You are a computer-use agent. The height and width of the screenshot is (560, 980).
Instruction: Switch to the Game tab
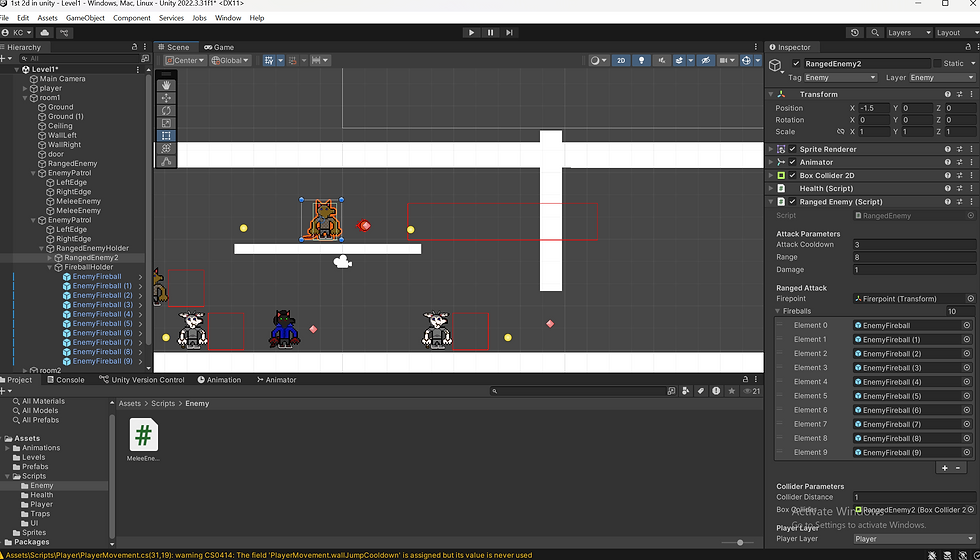219,47
